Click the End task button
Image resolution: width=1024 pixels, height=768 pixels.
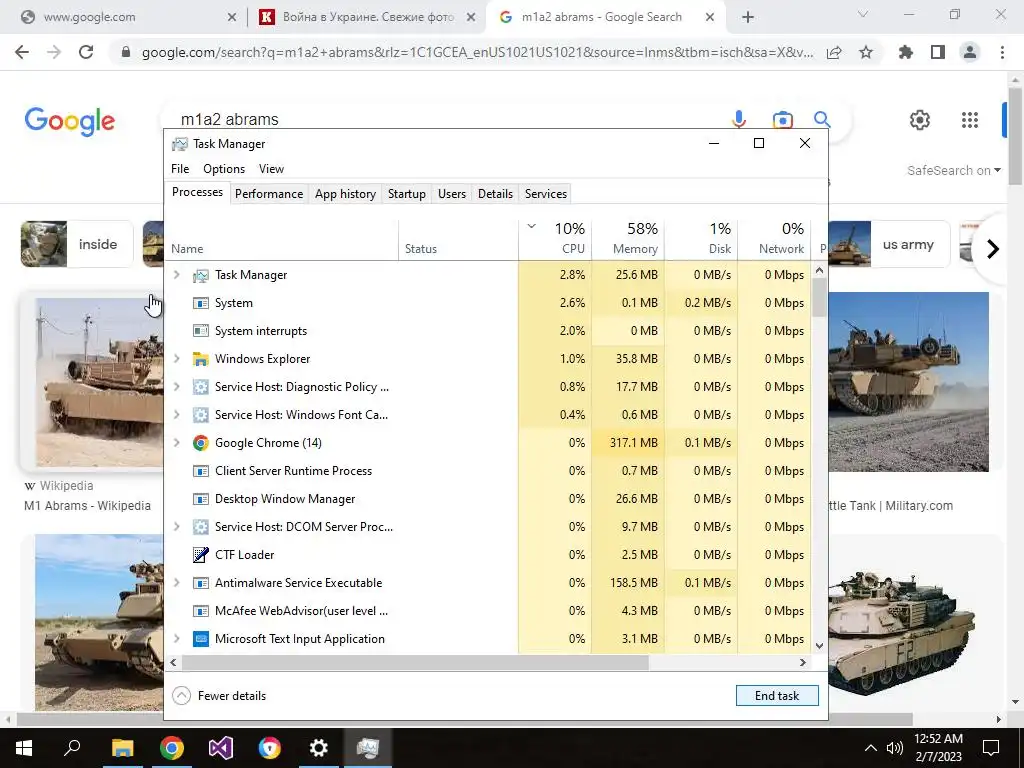point(777,696)
